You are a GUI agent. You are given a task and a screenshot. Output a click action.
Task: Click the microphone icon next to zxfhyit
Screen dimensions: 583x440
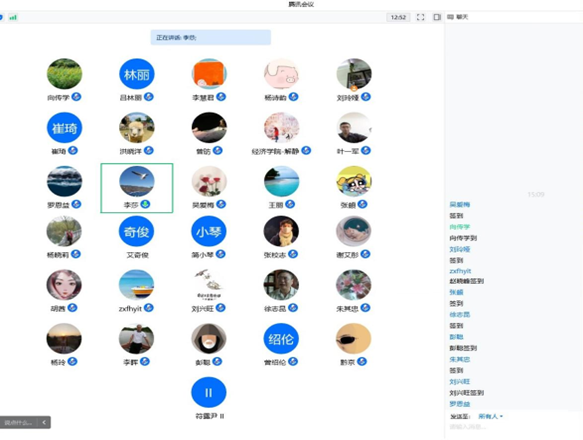pyautogui.click(x=149, y=308)
